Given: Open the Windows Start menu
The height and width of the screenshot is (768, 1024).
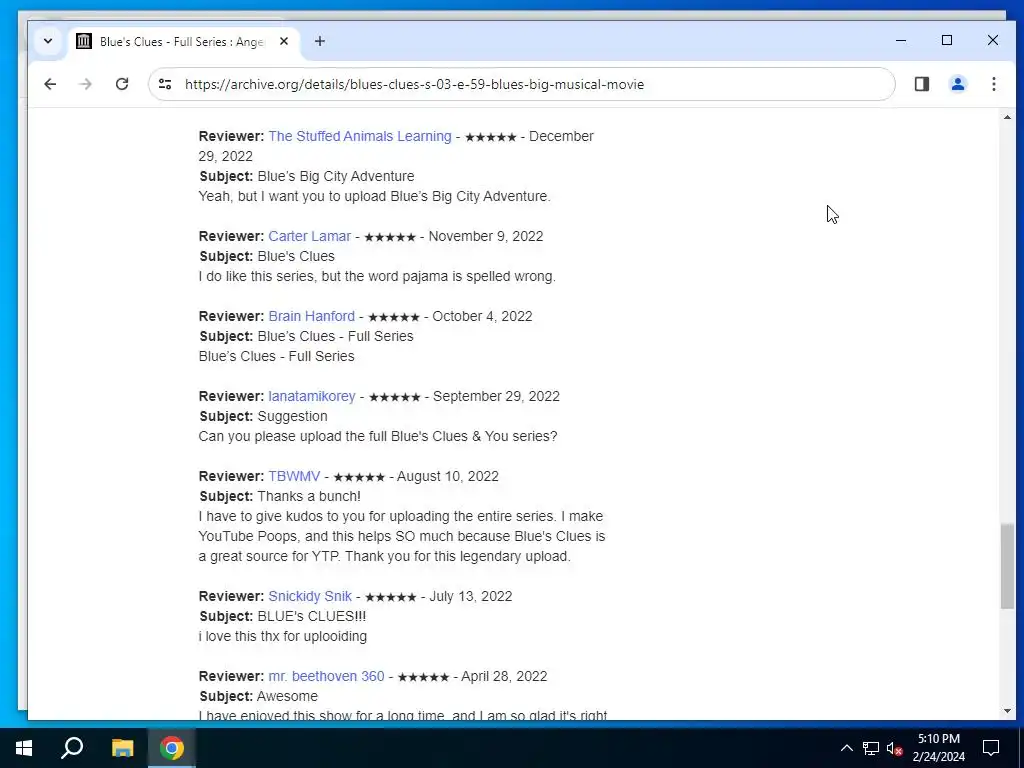Looking at the screenshot, I should 24,748.
